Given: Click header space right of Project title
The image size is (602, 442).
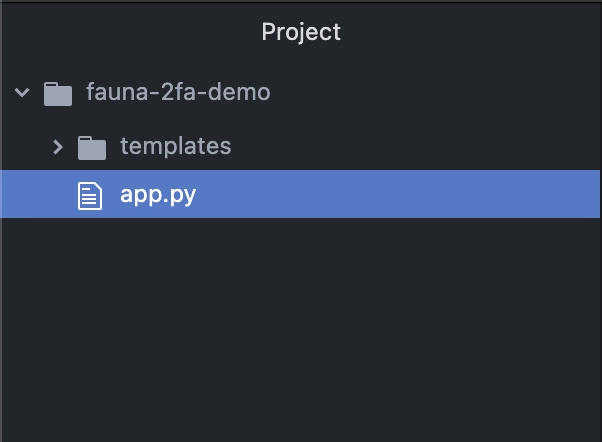Looking at the screenshot, I should point(470,31).
